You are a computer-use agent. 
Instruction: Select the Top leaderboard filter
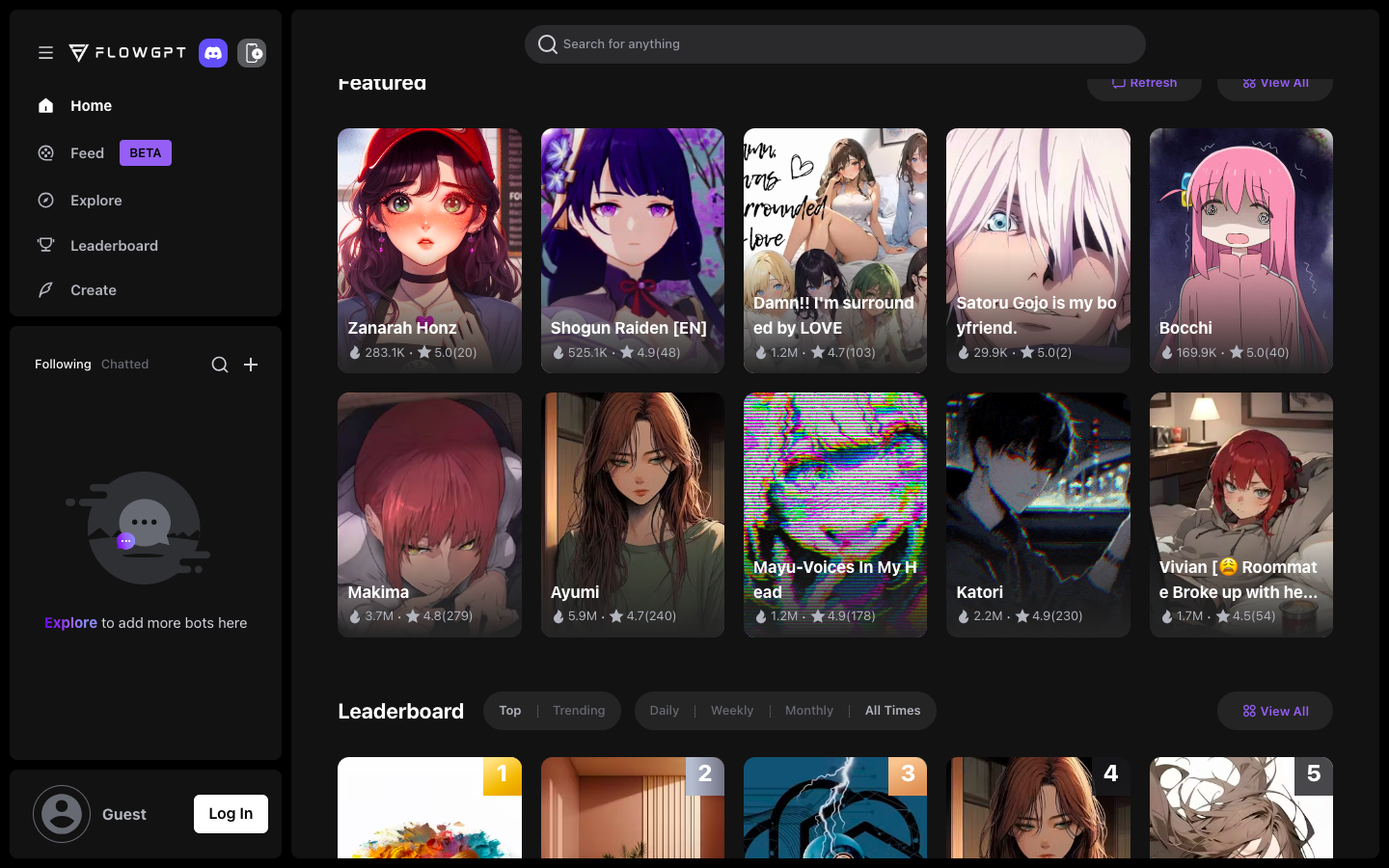pyautogui.click(x=510, y=711)
